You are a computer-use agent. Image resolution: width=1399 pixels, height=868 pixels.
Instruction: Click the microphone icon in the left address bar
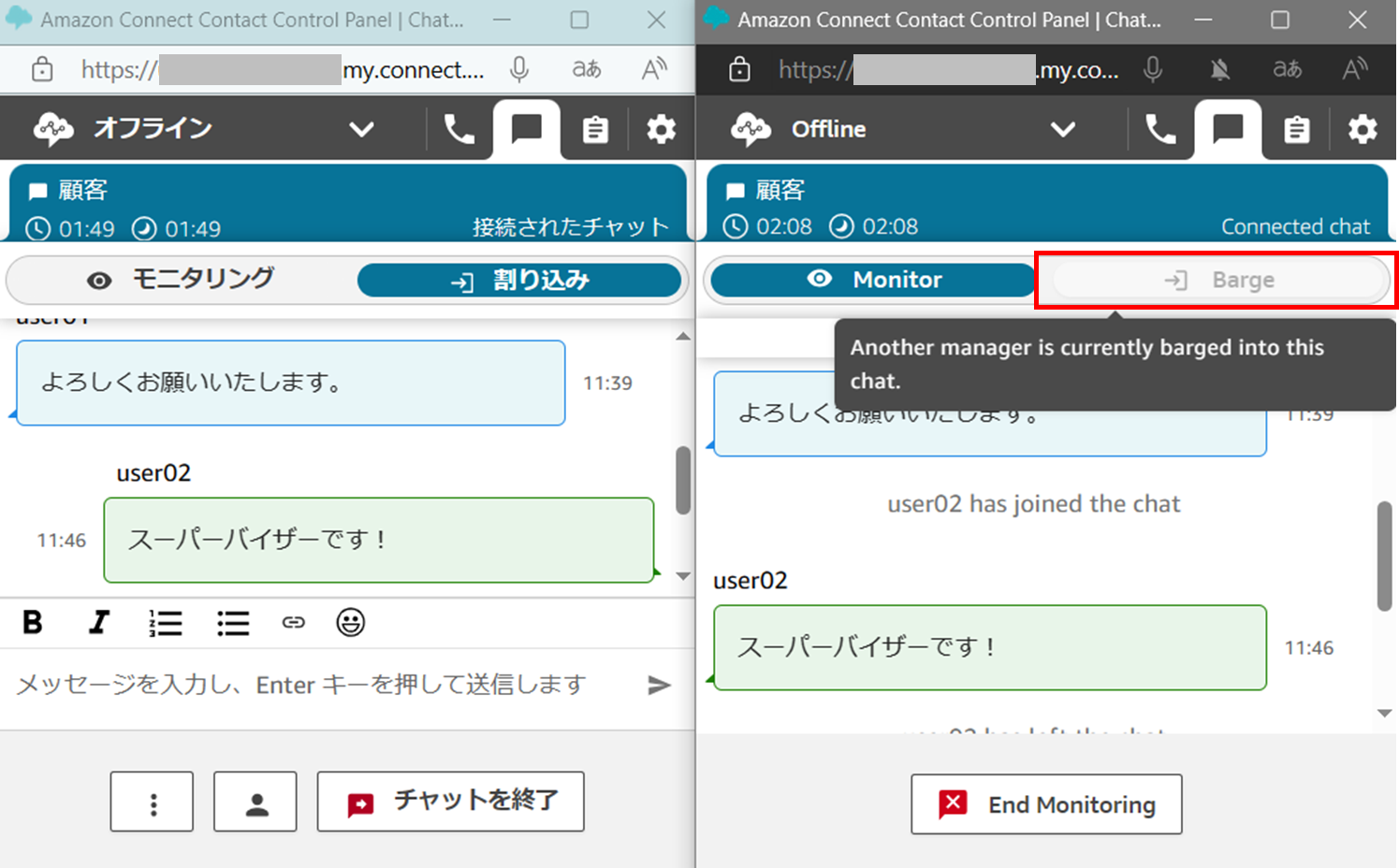coord(519,69)
